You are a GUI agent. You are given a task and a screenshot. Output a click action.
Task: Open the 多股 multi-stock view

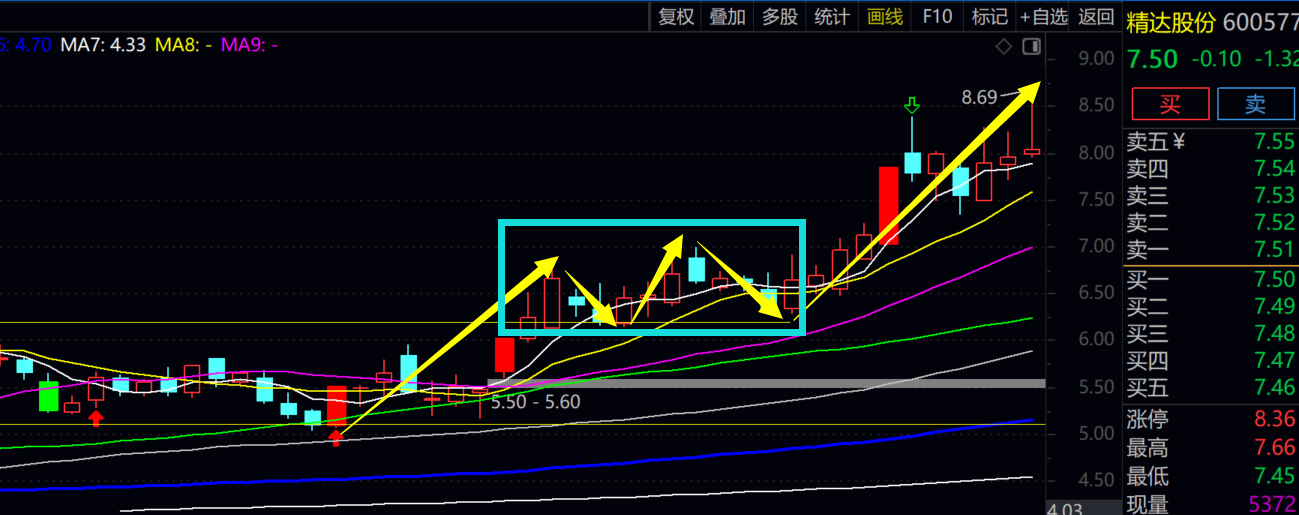click(x=780, y=16)
